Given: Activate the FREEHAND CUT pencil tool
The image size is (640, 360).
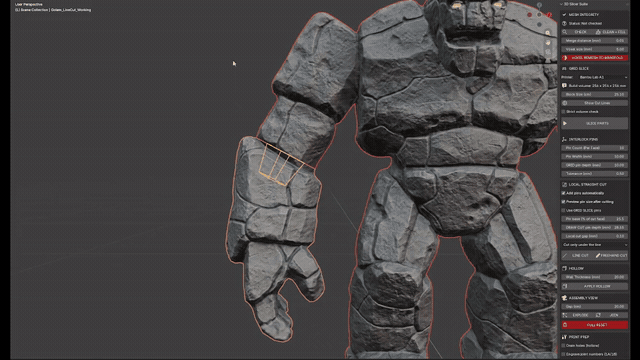Looking at the screenshot, I should (611, 256).
